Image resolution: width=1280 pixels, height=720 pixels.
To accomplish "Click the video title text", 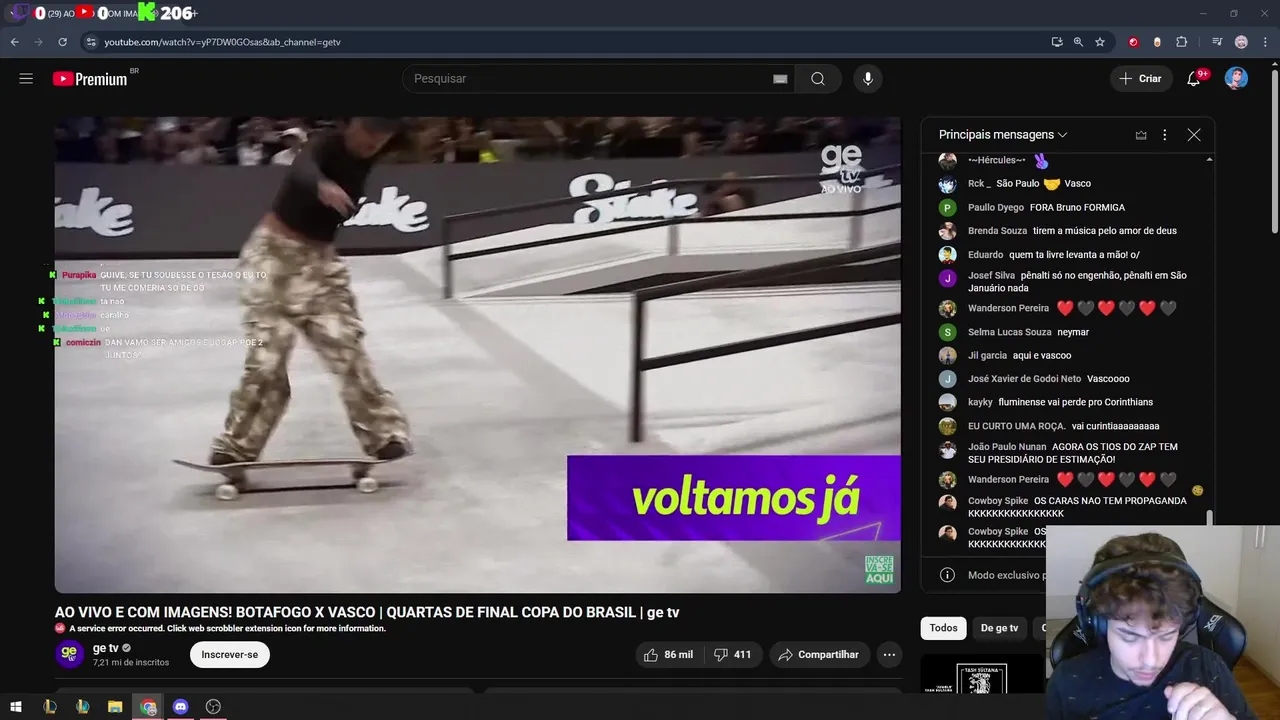I will coord(367,612).
